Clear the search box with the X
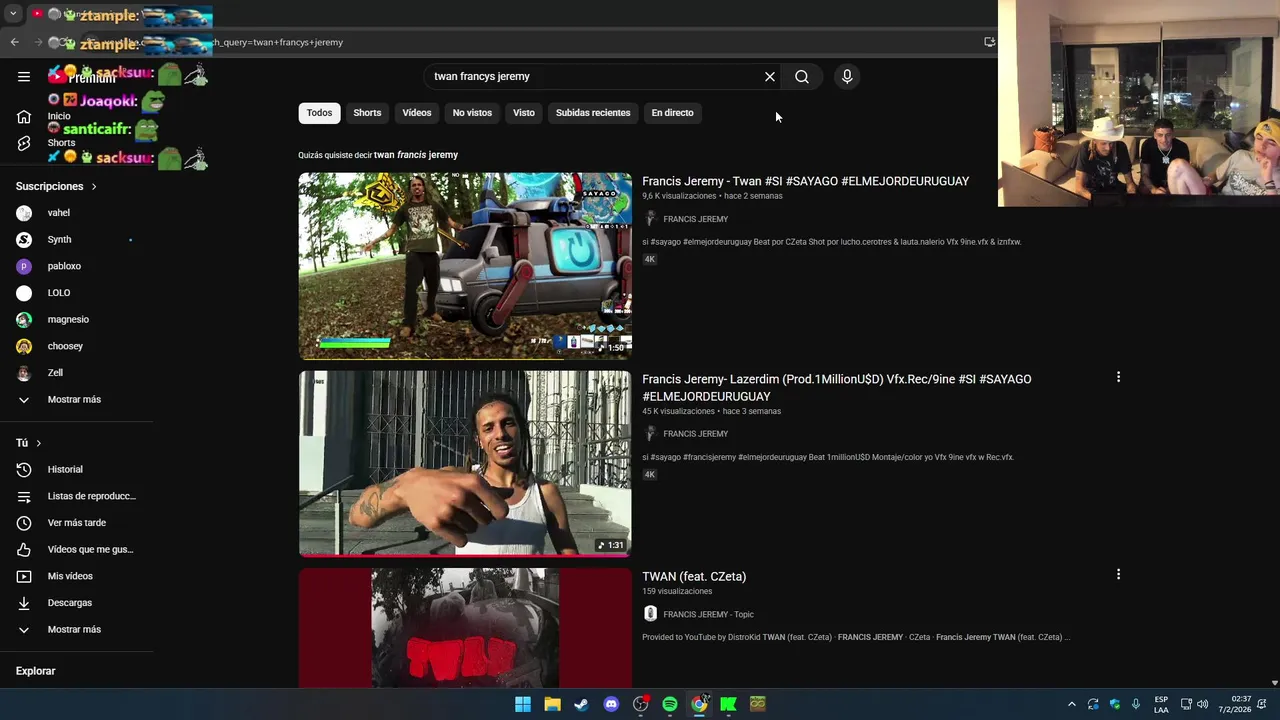 tap(770, 76)
